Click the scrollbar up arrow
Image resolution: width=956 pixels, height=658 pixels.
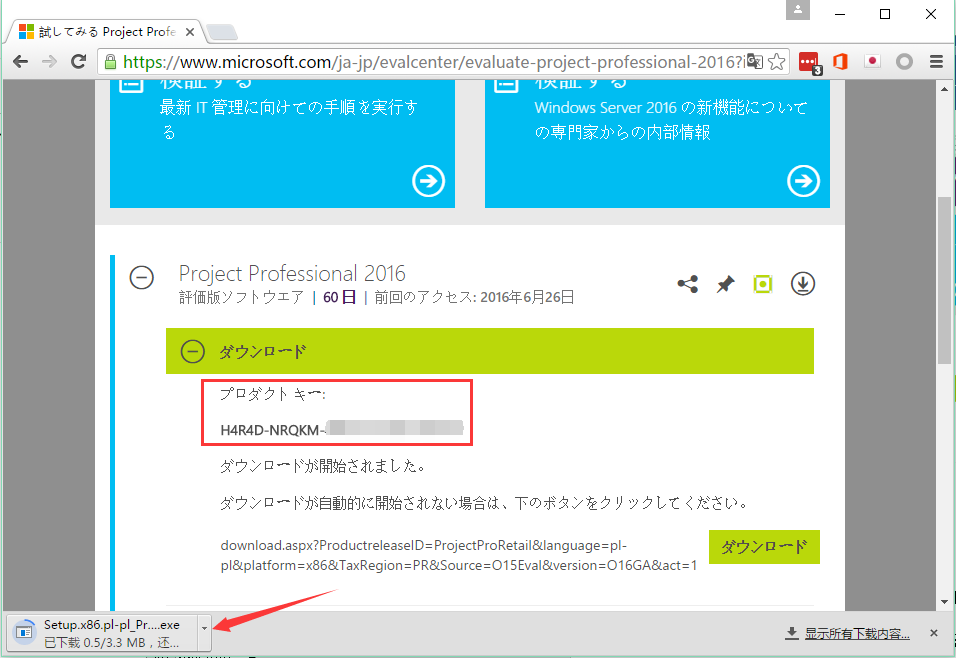944,89
